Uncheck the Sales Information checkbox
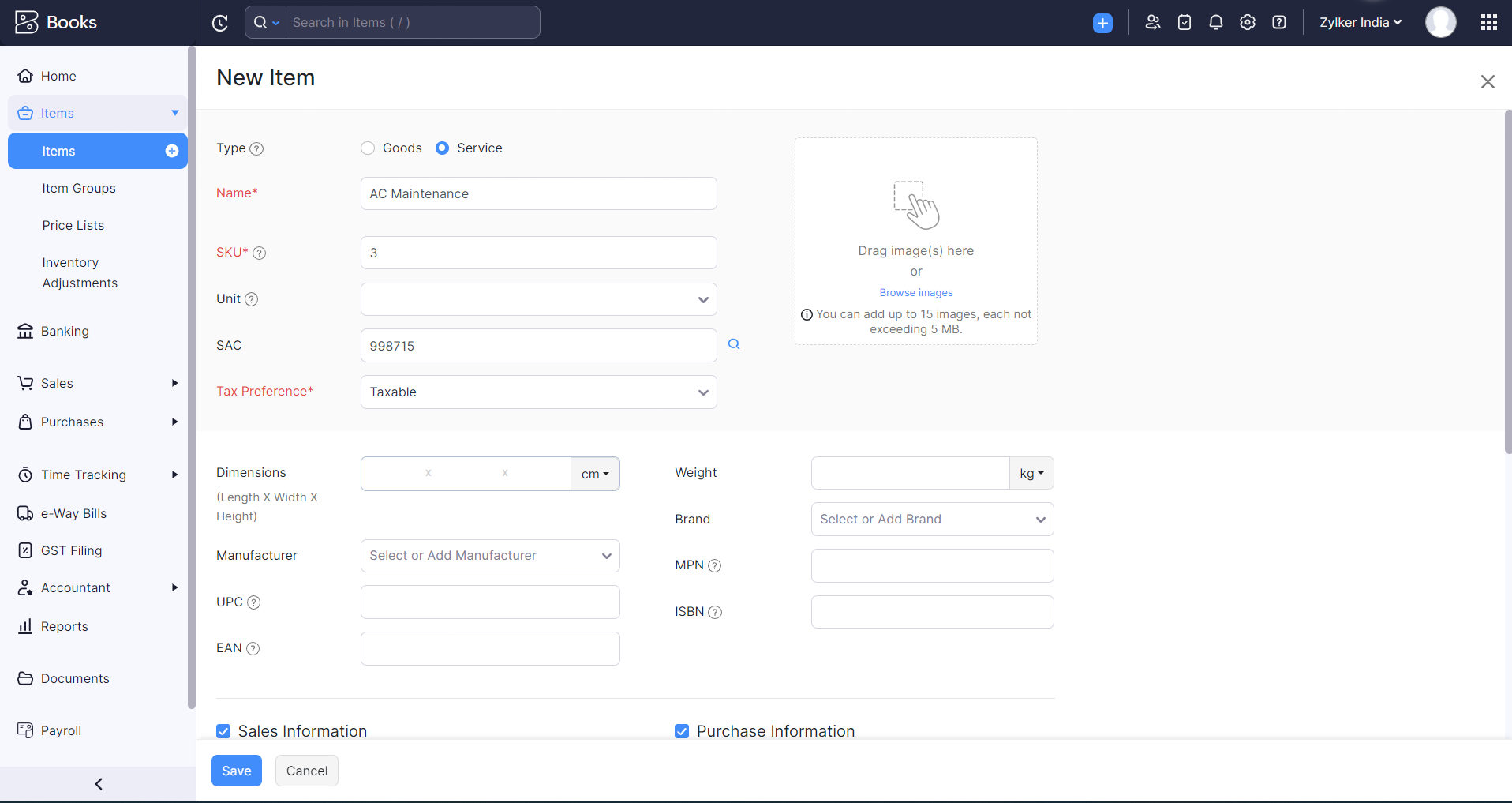This screenshot has width=1512, height=803. point(224,731)
